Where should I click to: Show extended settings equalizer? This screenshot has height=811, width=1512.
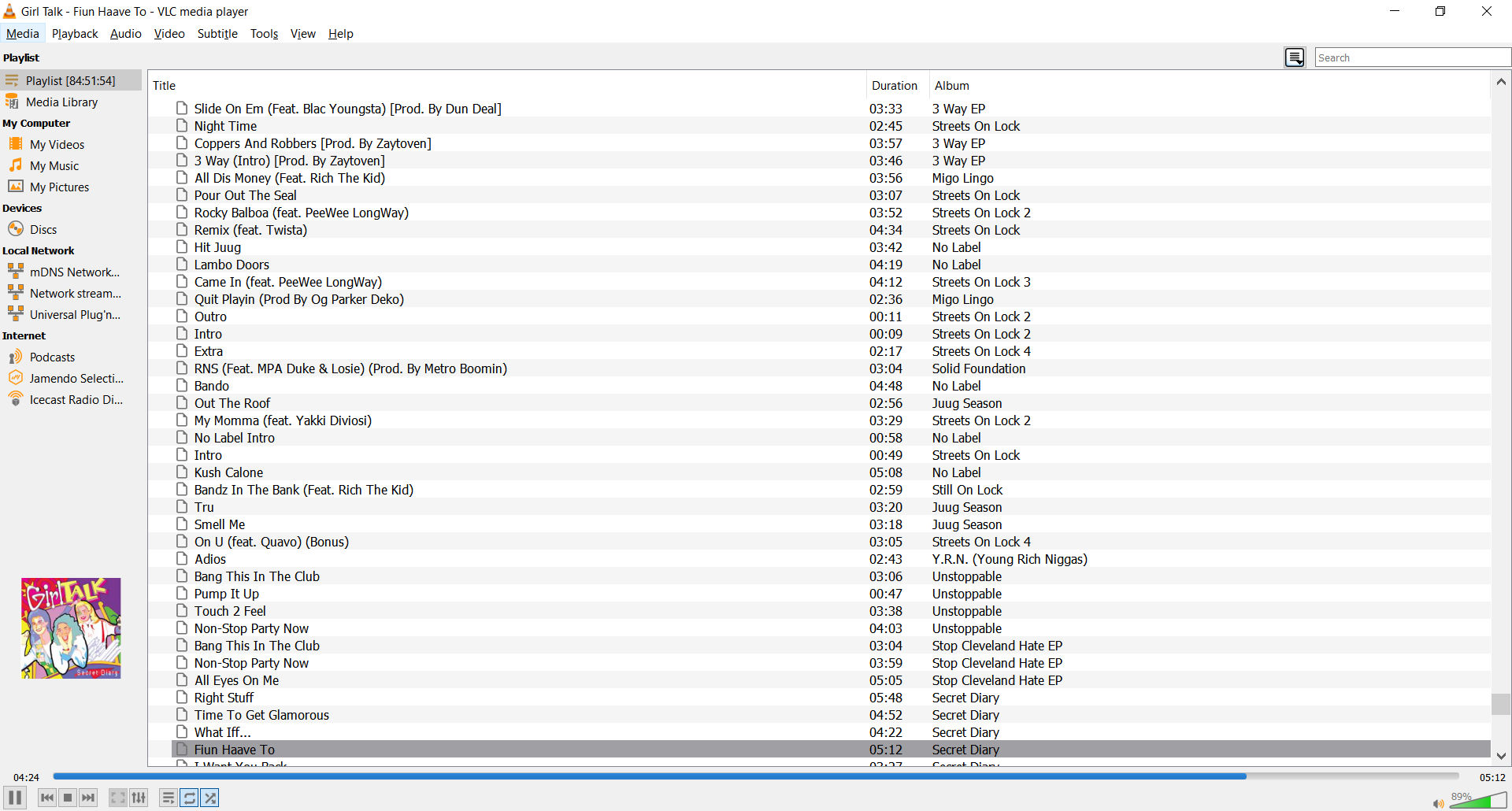click(139, 798)
